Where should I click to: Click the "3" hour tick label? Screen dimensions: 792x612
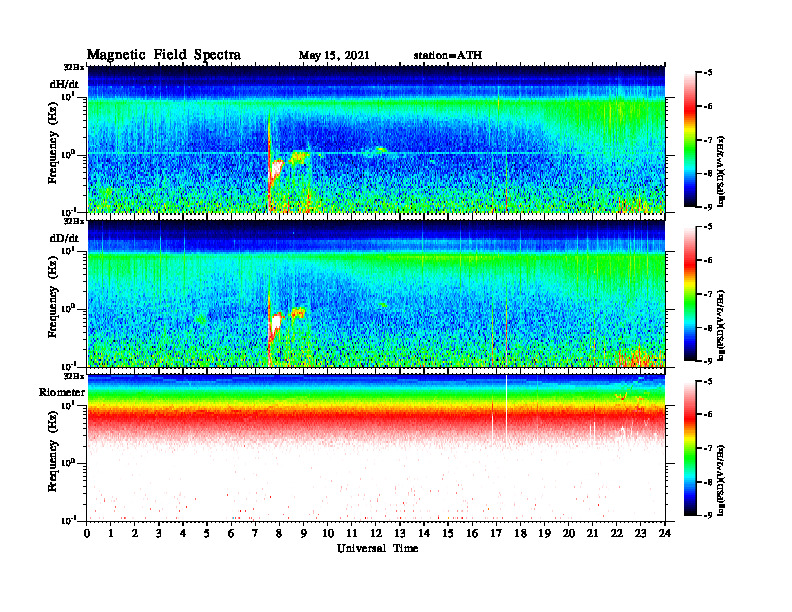[159, 533]
